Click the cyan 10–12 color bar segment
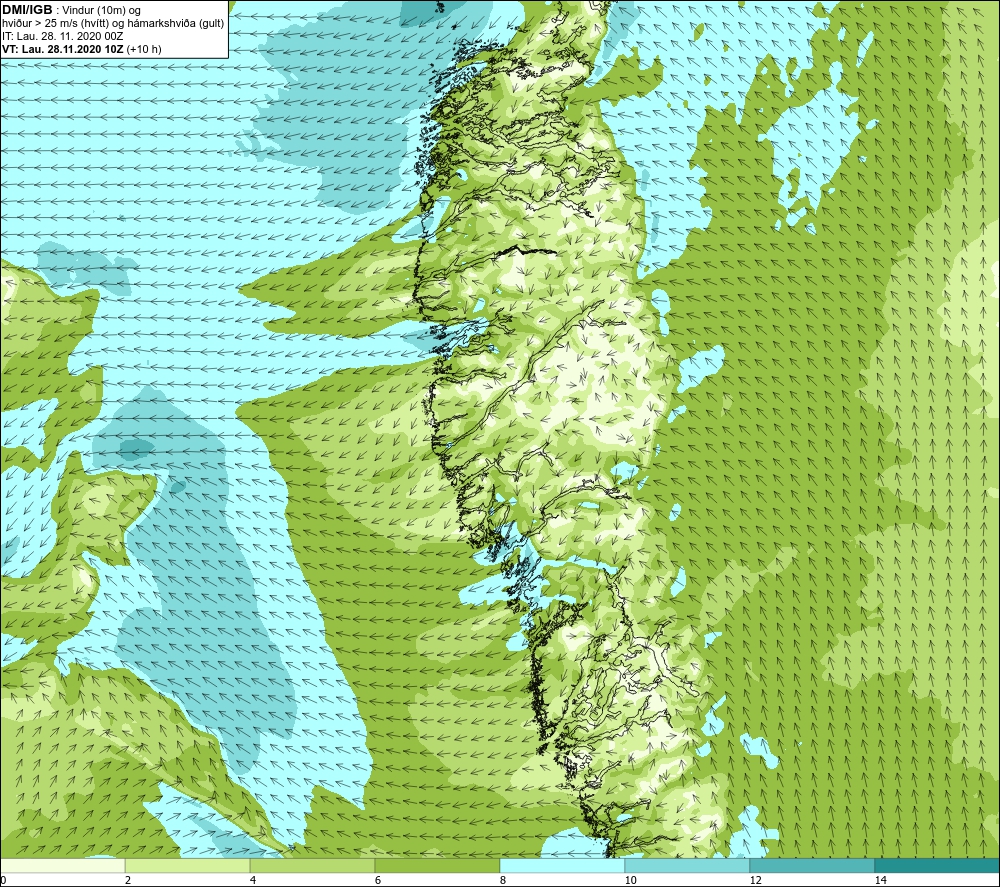The image size is (1000, 887). (688, 865)
